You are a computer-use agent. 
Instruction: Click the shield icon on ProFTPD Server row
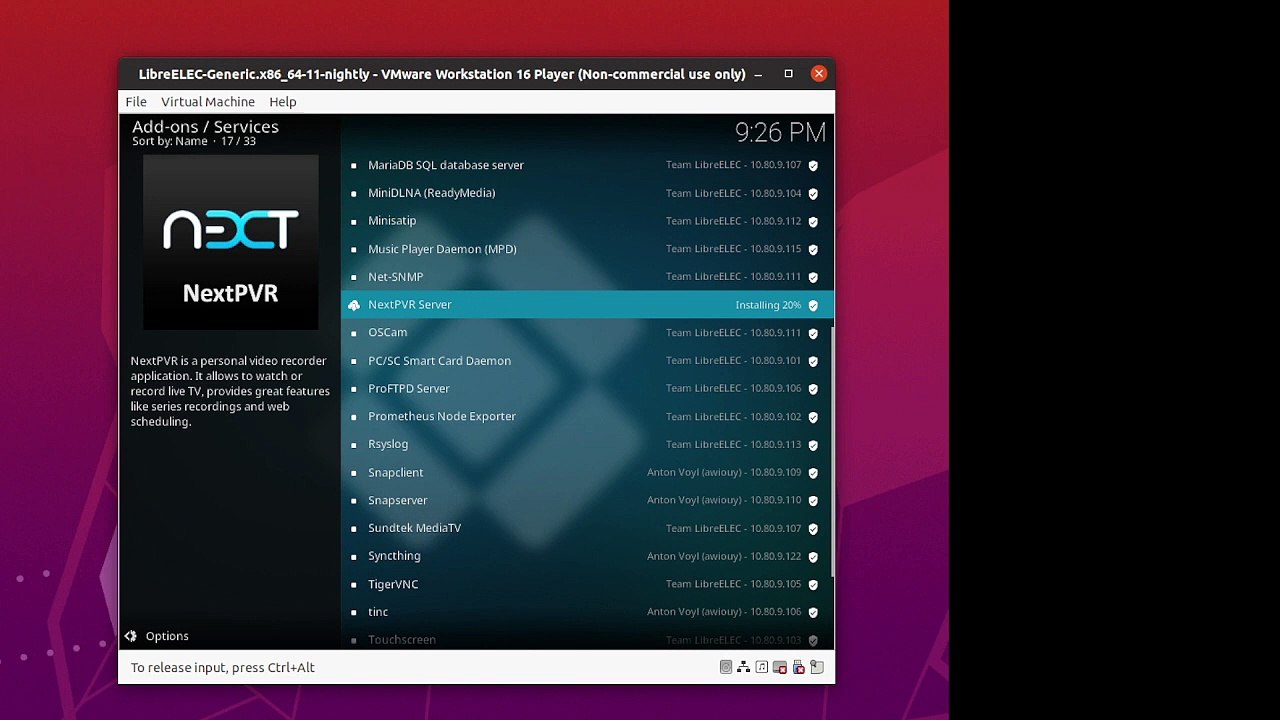813,389
